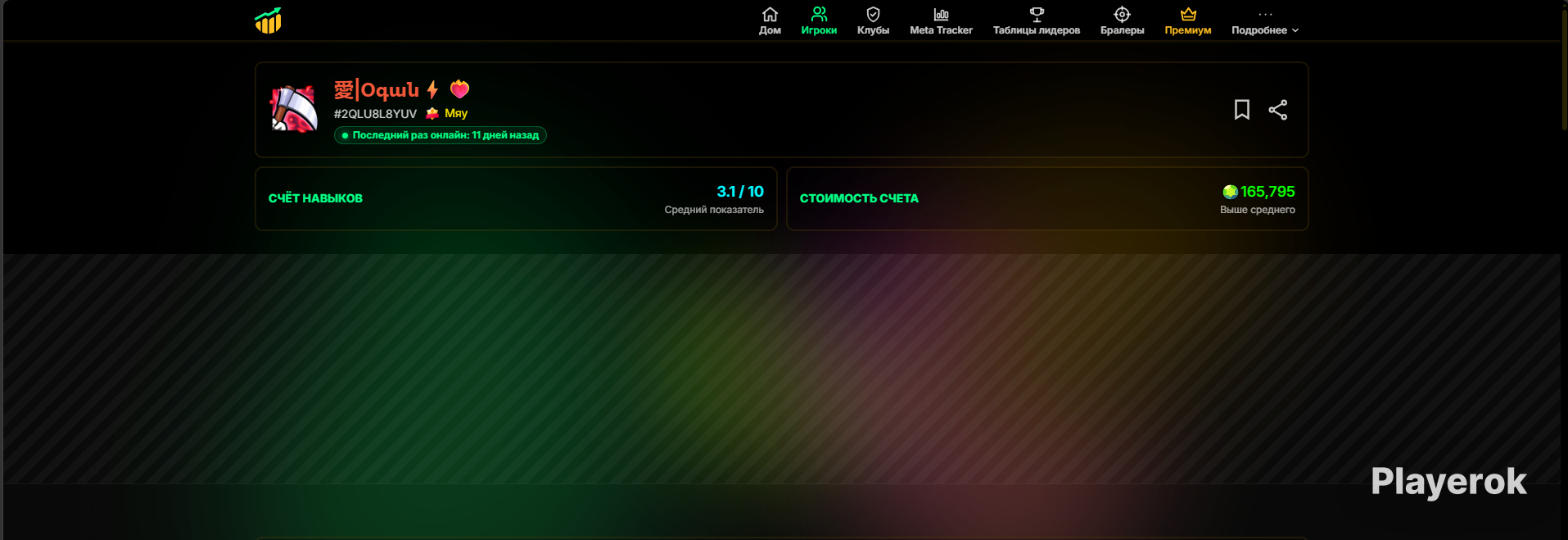
Task: Click the player avatar image
Action: point(294,109)
